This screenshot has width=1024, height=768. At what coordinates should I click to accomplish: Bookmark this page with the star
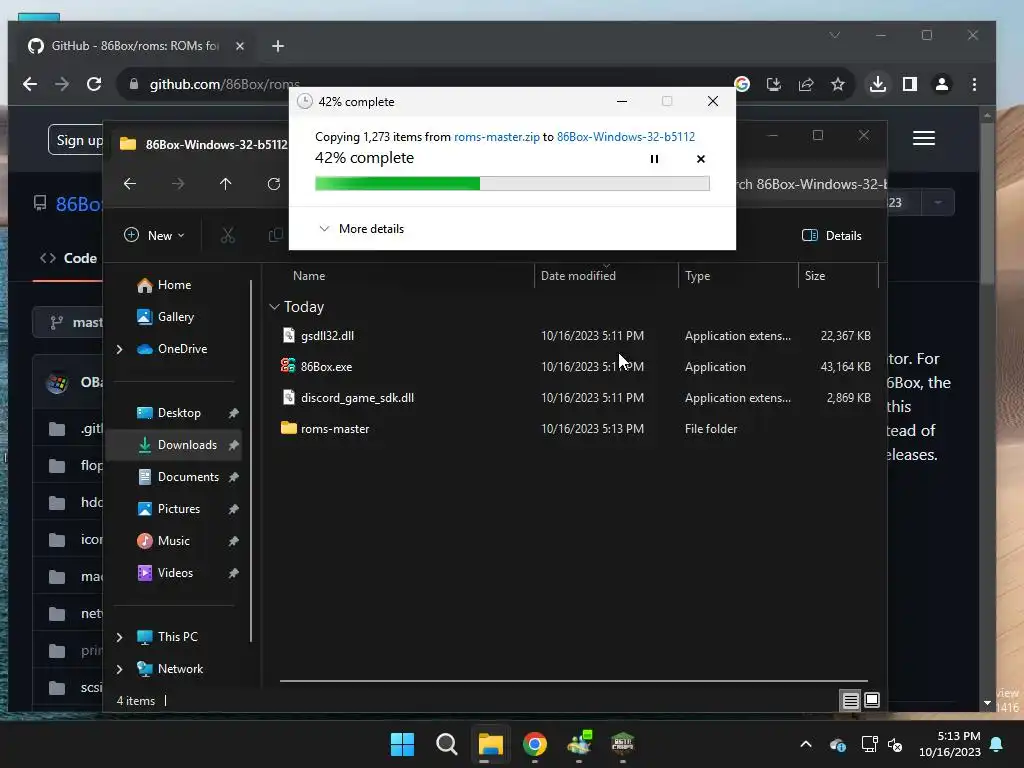[838, 84]
